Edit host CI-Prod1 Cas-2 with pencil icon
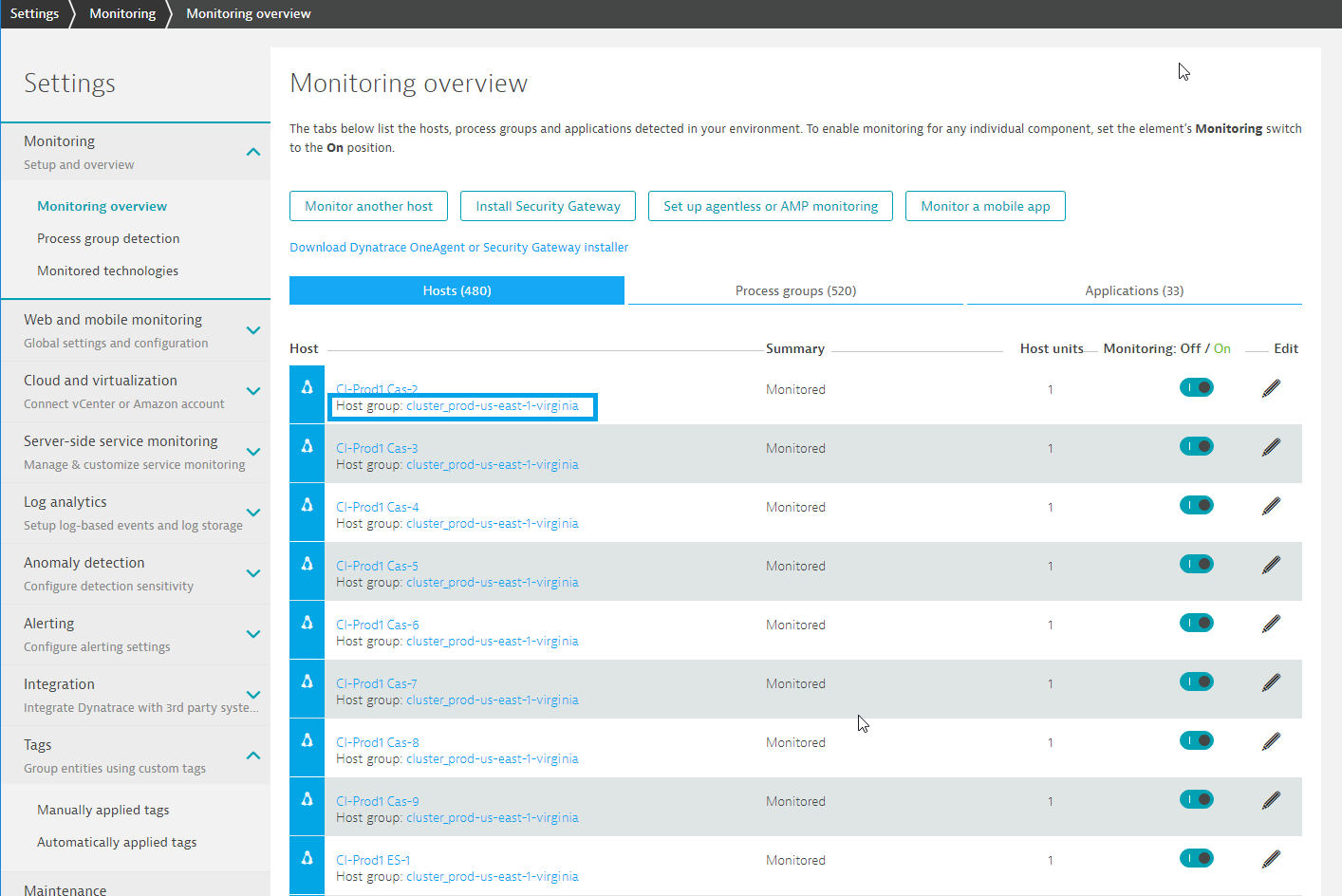Image resolution: width=1342 pixels, height=896 pixels. pos(1272,388)
